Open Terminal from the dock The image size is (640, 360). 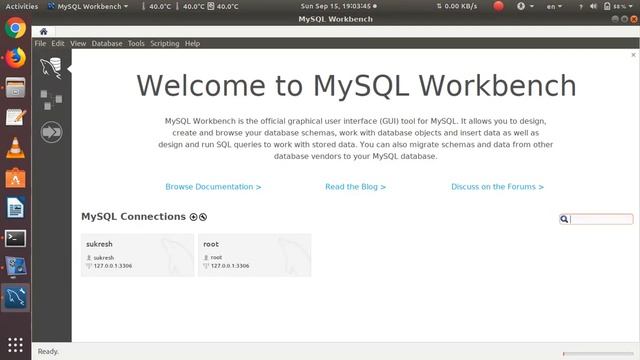(16, 238)
